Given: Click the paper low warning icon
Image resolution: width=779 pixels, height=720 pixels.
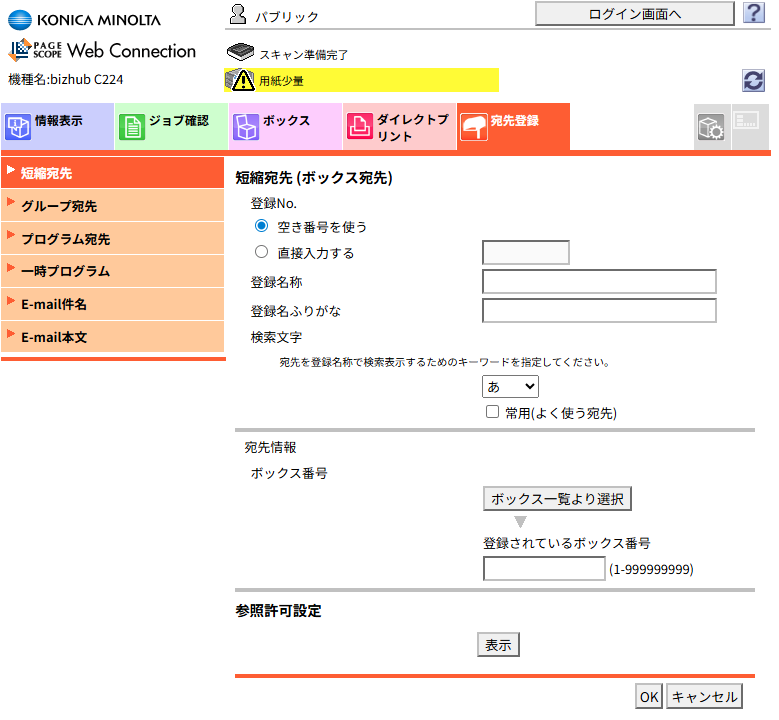Looking at the screenshot, I should [240, 80].
